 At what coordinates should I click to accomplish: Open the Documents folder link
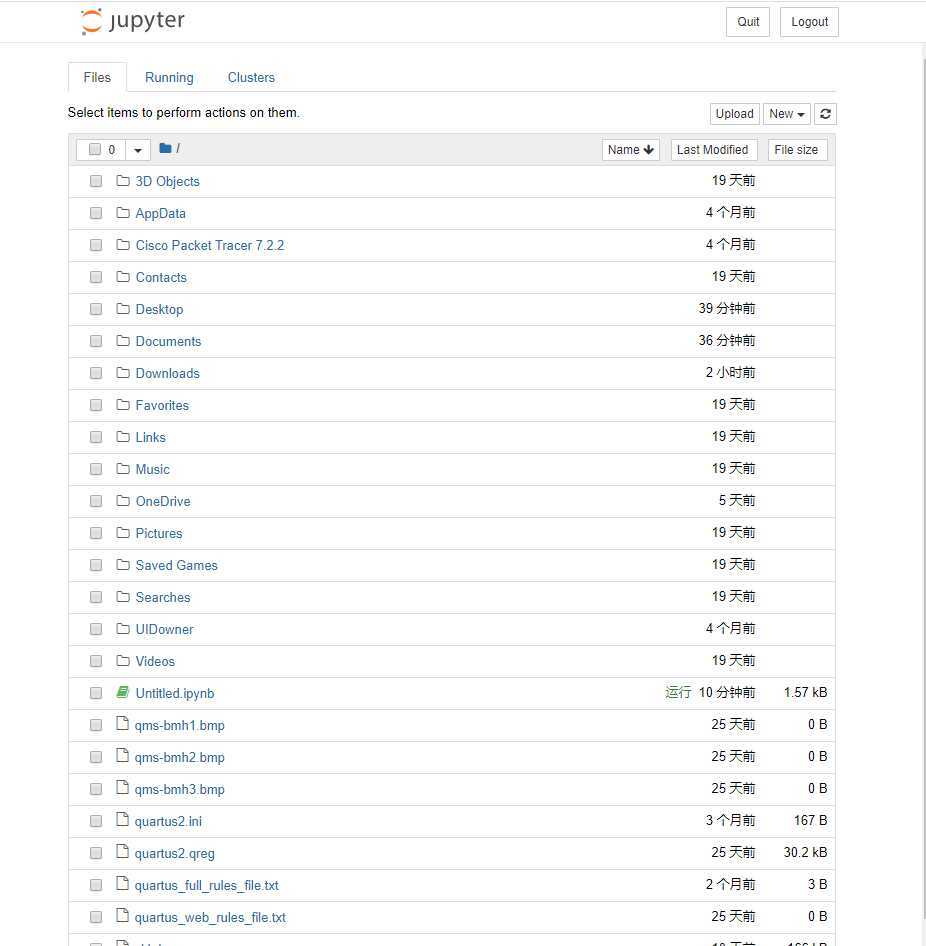coord(168,341)
